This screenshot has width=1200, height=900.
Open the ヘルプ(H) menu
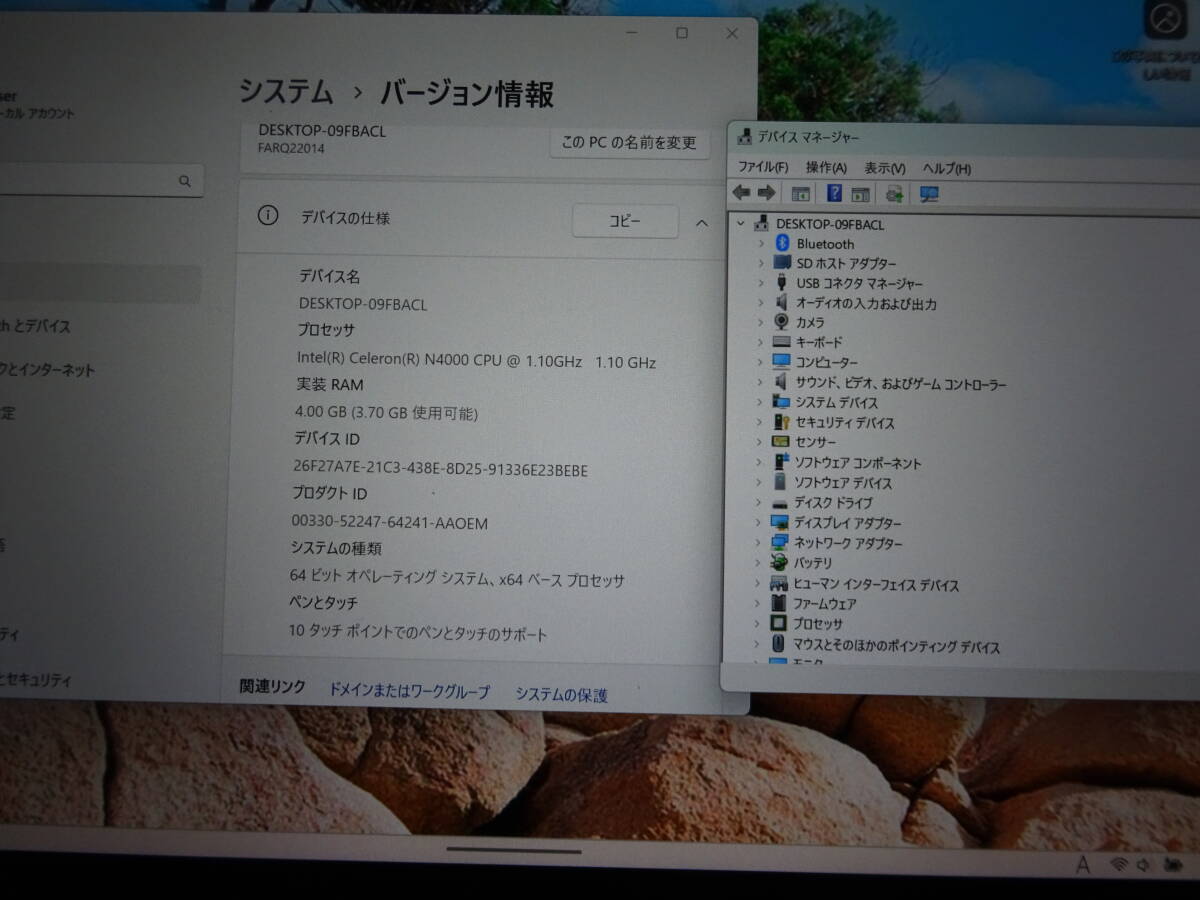pyautogui.click(x=947, y=168)
